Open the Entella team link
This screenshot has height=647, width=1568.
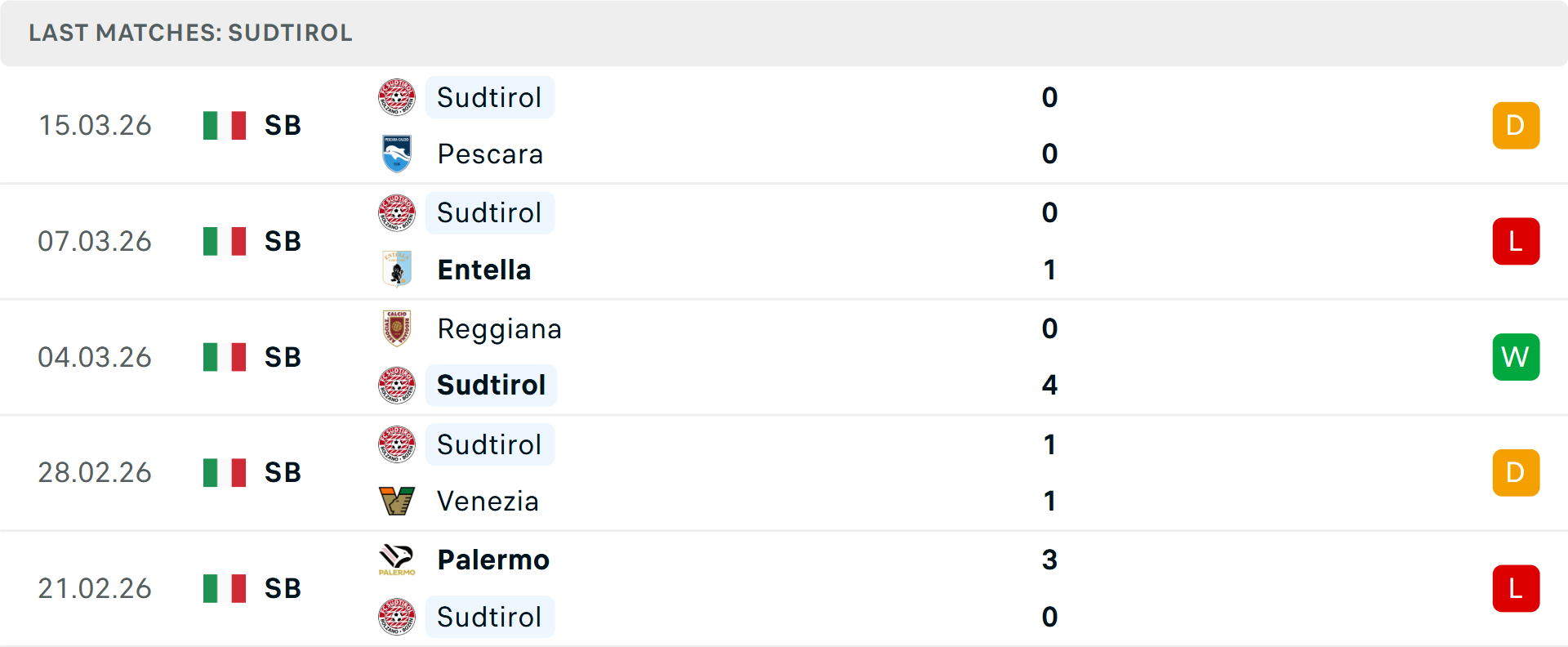pos(484,270)
